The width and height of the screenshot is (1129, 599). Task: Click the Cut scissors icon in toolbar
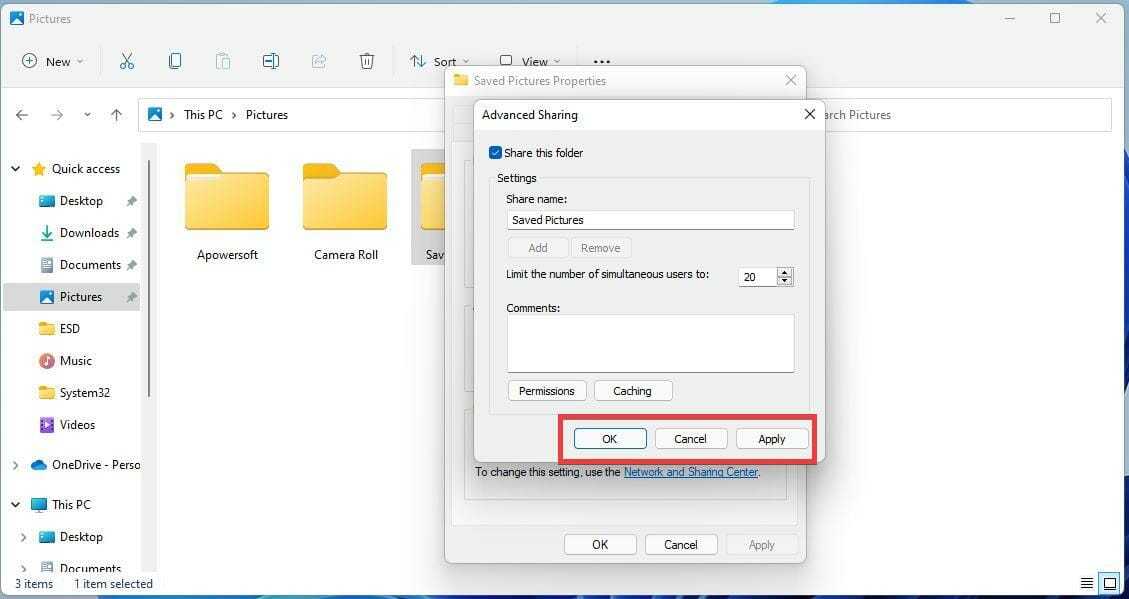[x=127, y=61]
